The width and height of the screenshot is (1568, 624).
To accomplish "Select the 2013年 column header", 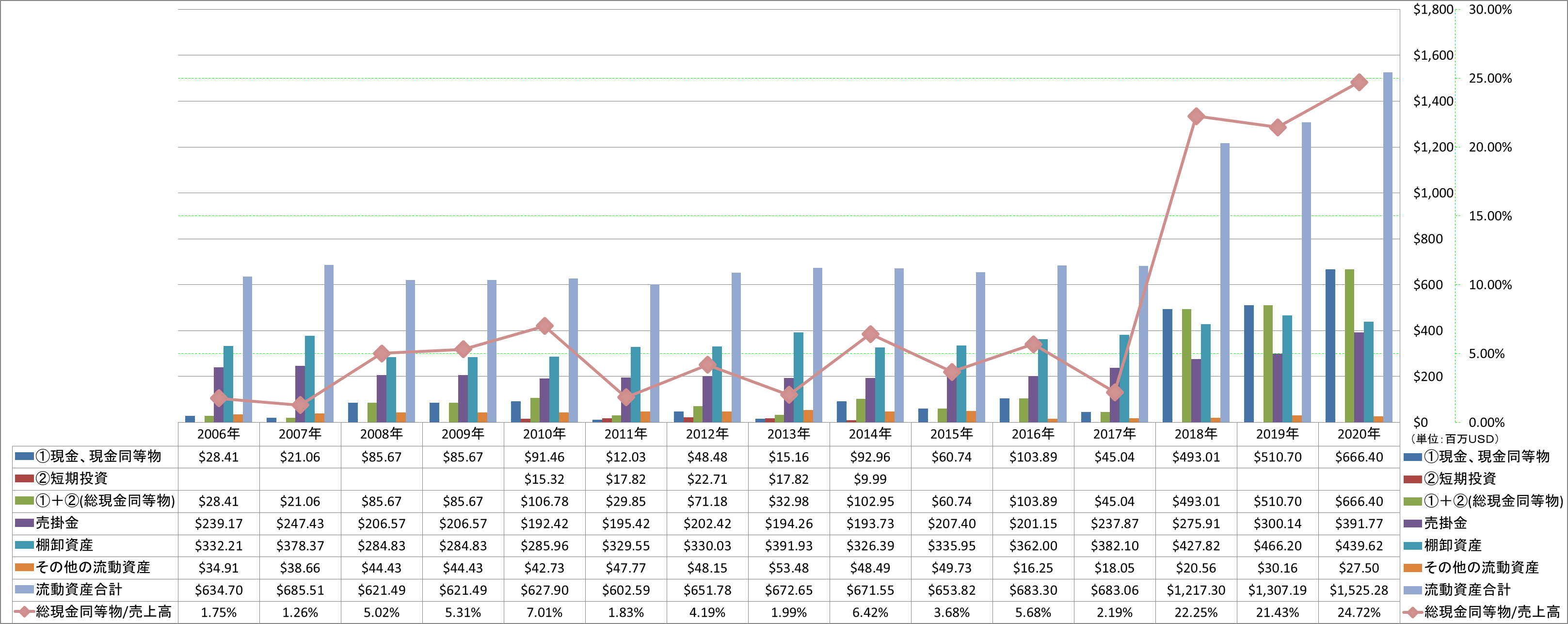I will [789, 434].
